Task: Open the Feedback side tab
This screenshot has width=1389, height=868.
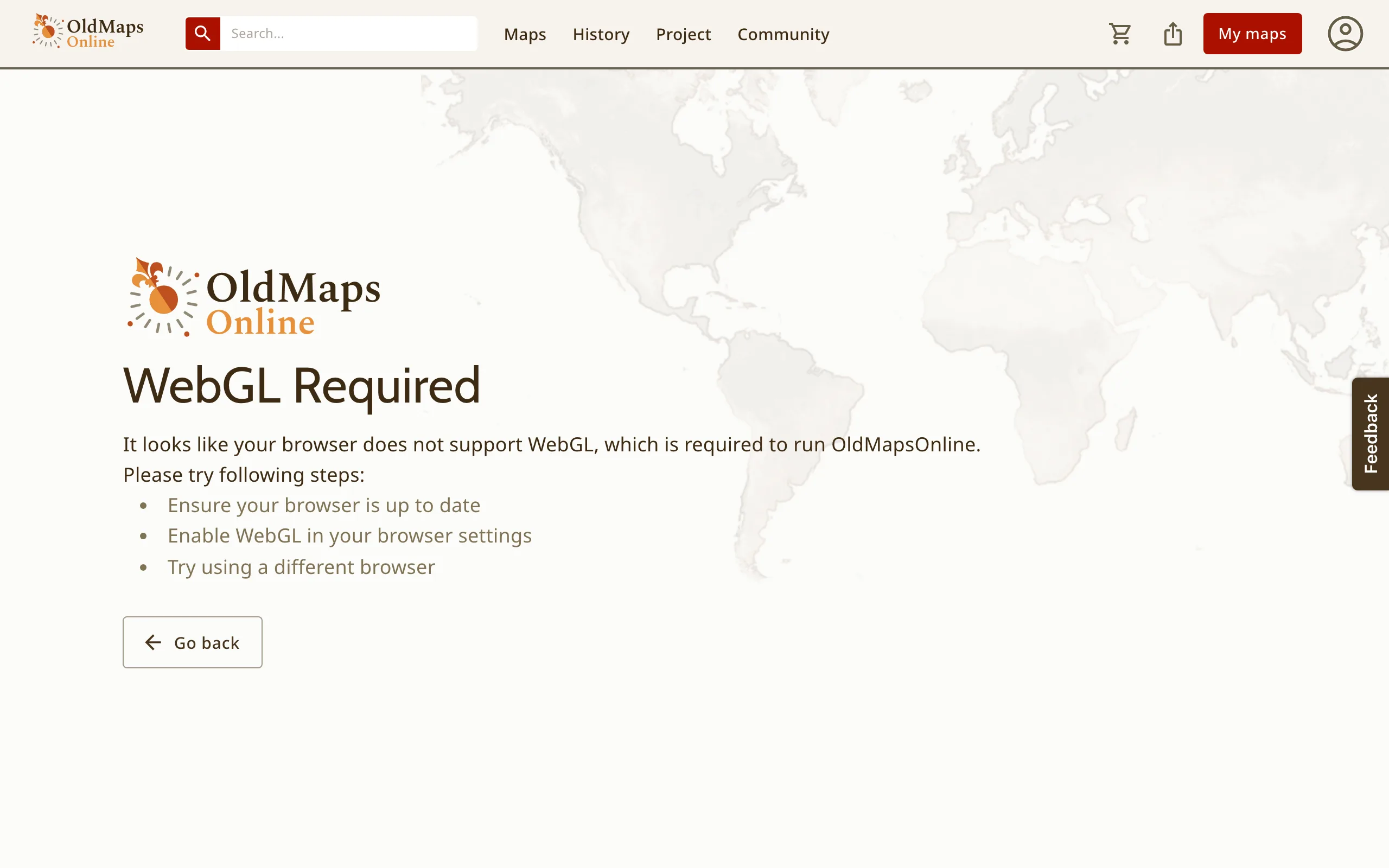Action: pyautogui.click(x=1370, y=433)
